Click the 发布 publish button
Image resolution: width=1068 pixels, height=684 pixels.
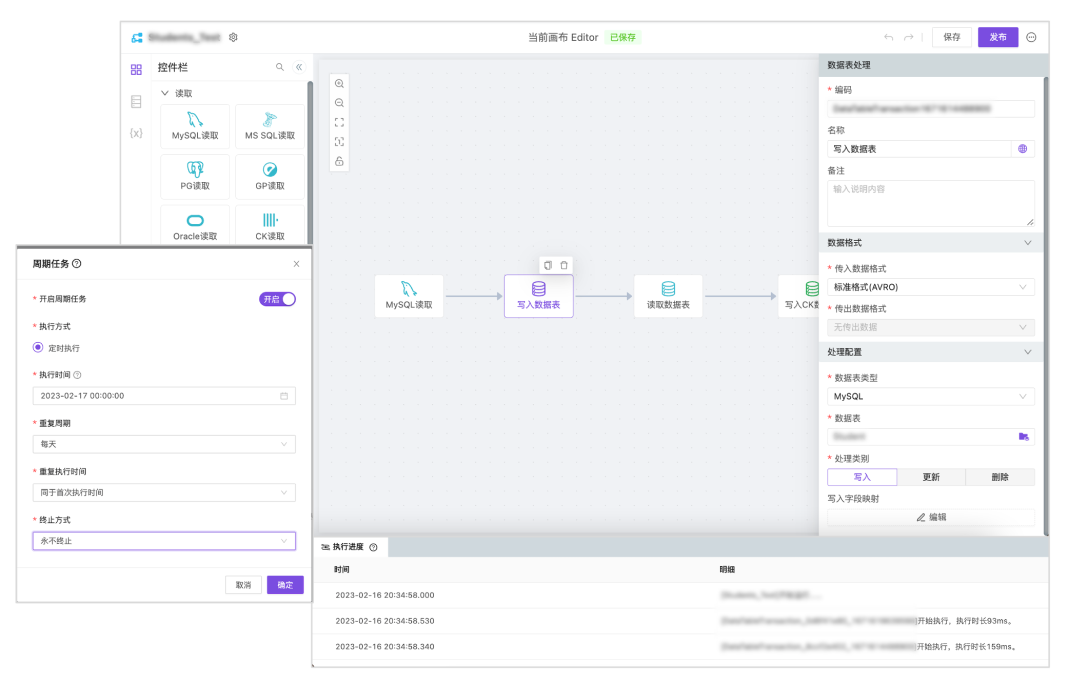point(997,37)
